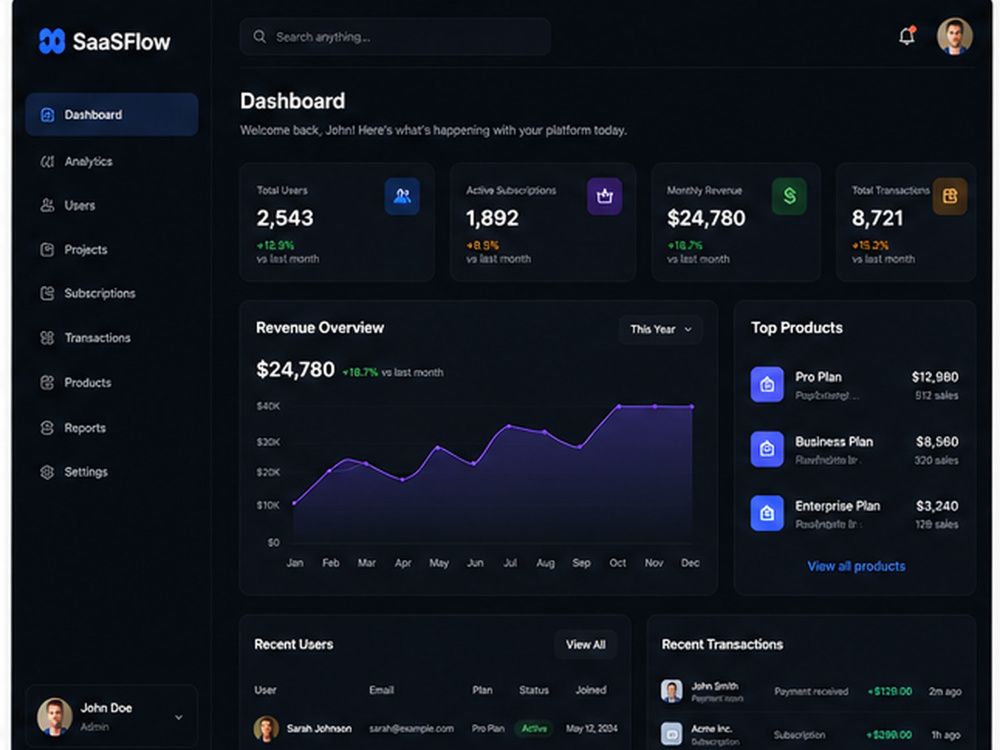Open the This Year dropdown

coord(661,330)
